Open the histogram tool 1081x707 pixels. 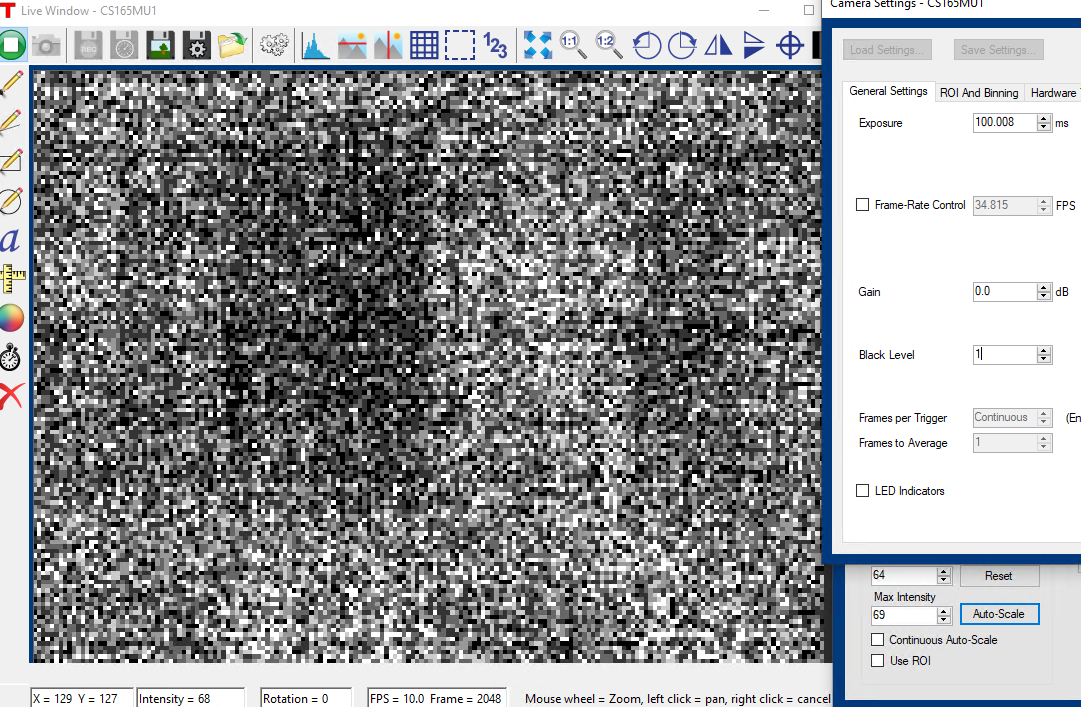click(315, 45)
